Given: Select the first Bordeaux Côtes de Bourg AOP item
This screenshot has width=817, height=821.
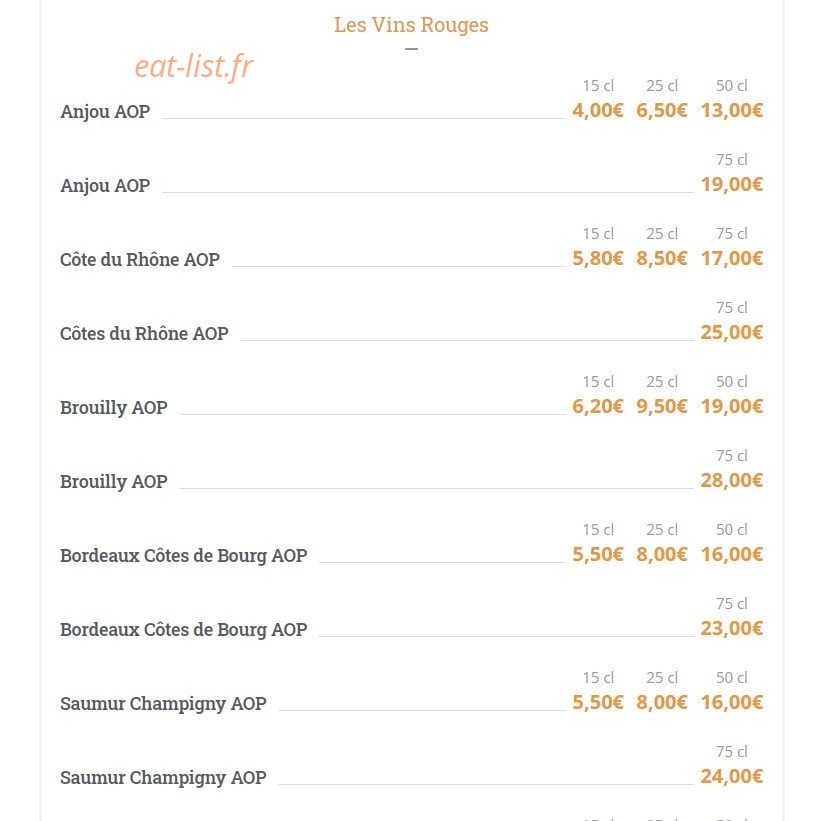Looking at the screenshot, I should [x=184, y=556].
